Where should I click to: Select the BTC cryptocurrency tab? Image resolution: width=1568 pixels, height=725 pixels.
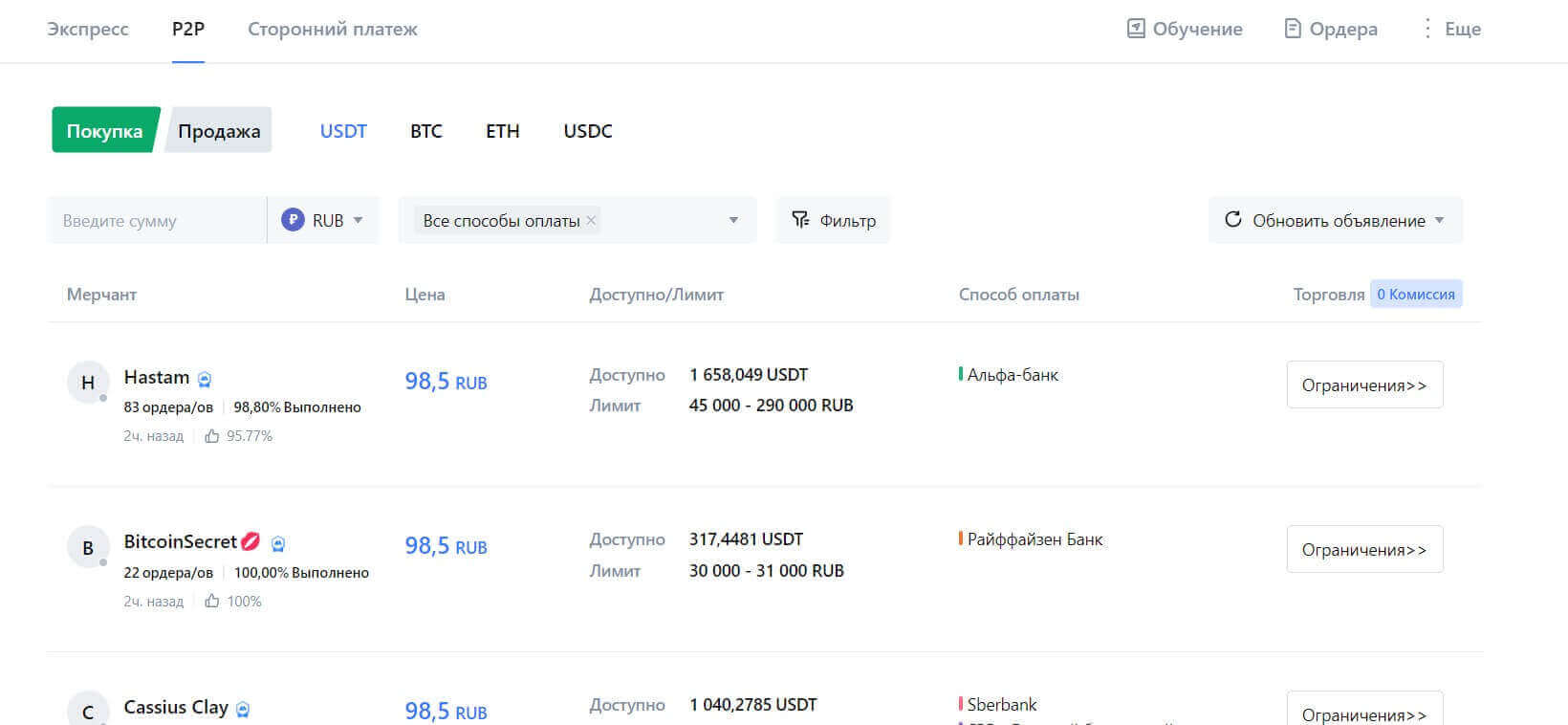tap(426, 131)
